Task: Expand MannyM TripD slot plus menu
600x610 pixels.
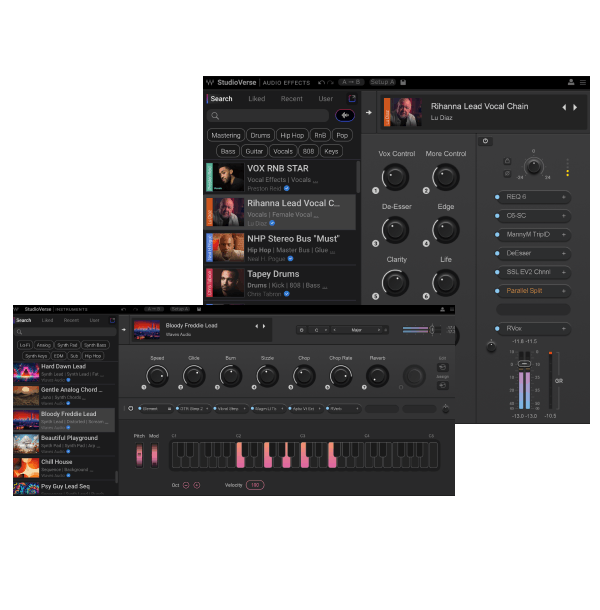Action: tap(563, 235)
